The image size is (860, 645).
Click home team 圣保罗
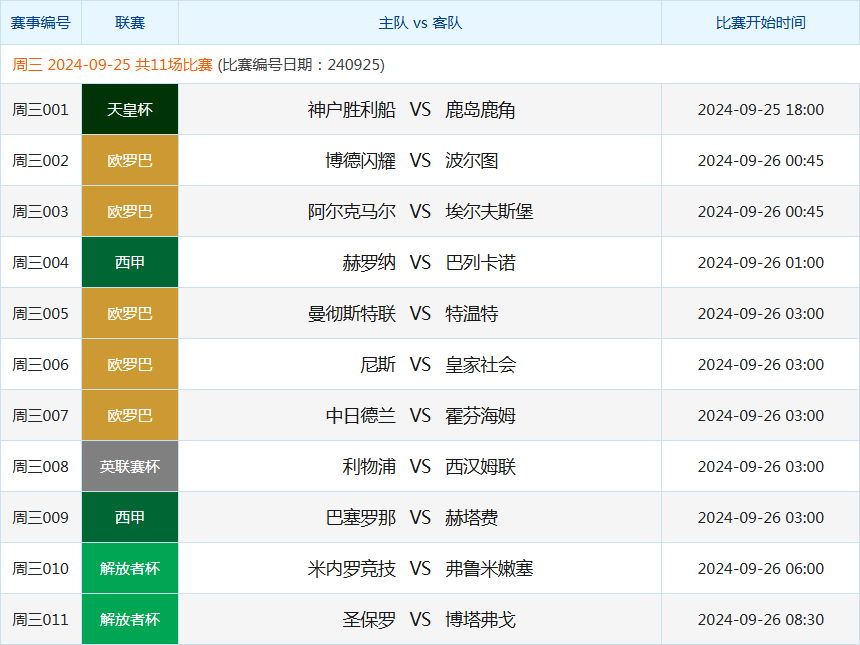tap(369, 620)
